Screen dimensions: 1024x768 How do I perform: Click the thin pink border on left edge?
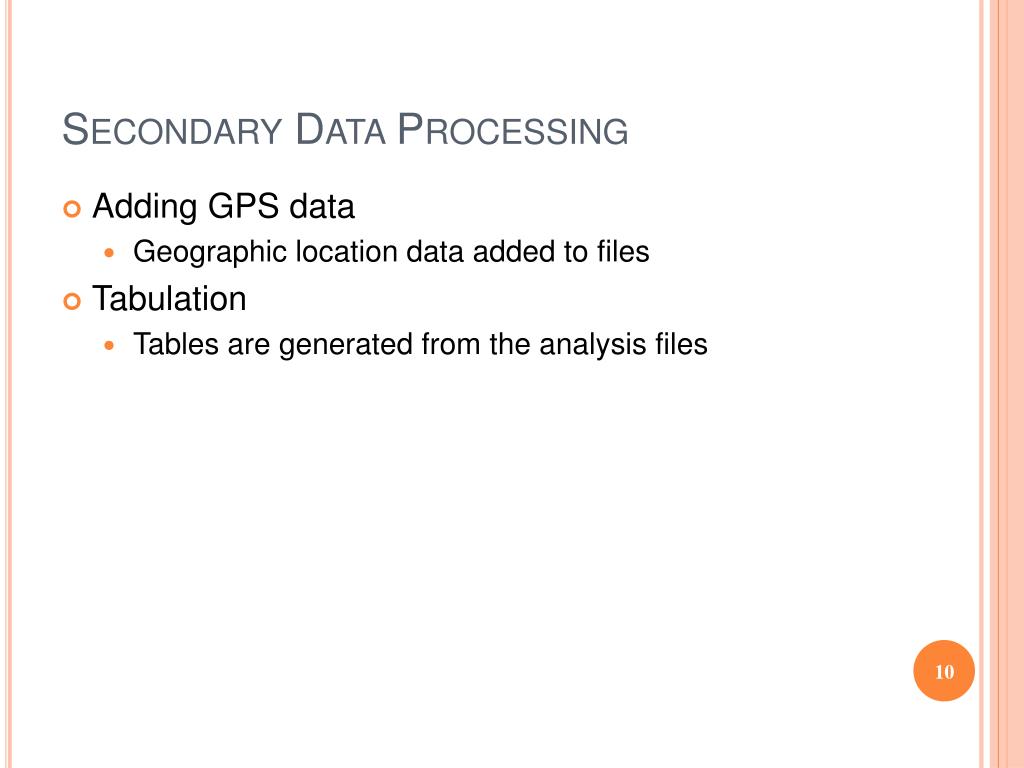(x=8, y=384)
